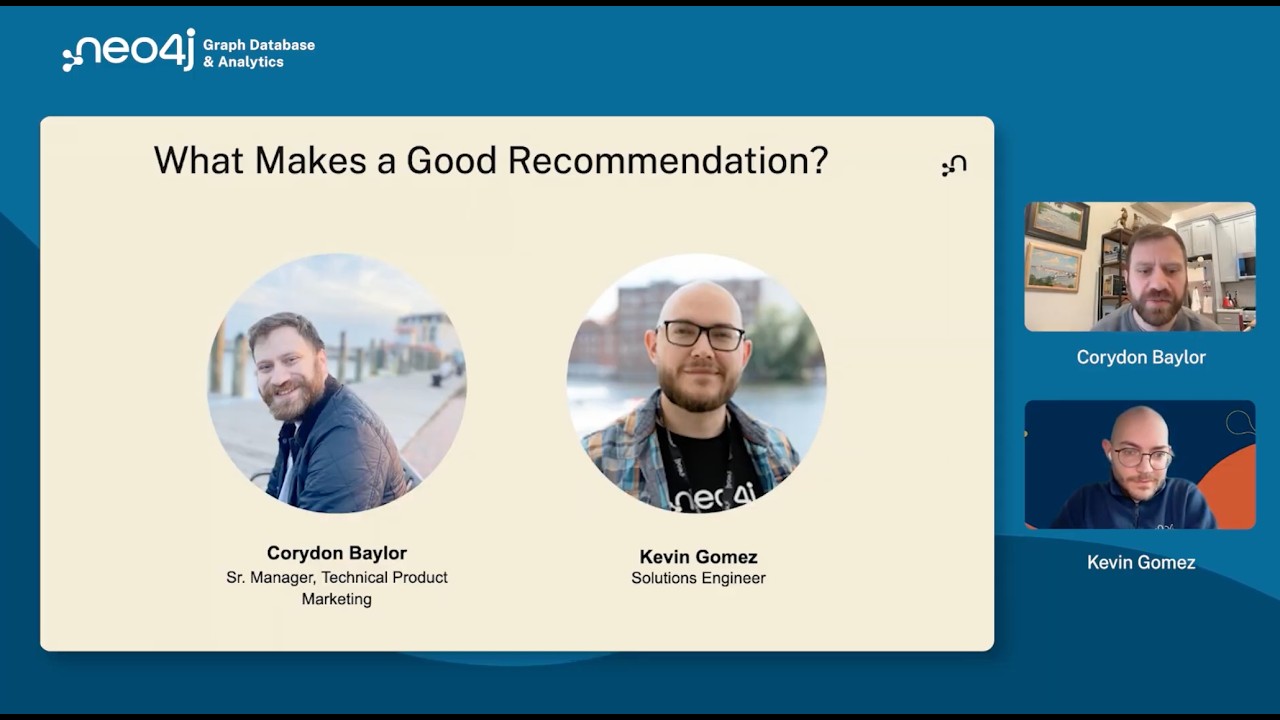Click the bold 'Corydon Baylor' name on slide
This screenshot has height=720, width=1280.
[337, 553]
